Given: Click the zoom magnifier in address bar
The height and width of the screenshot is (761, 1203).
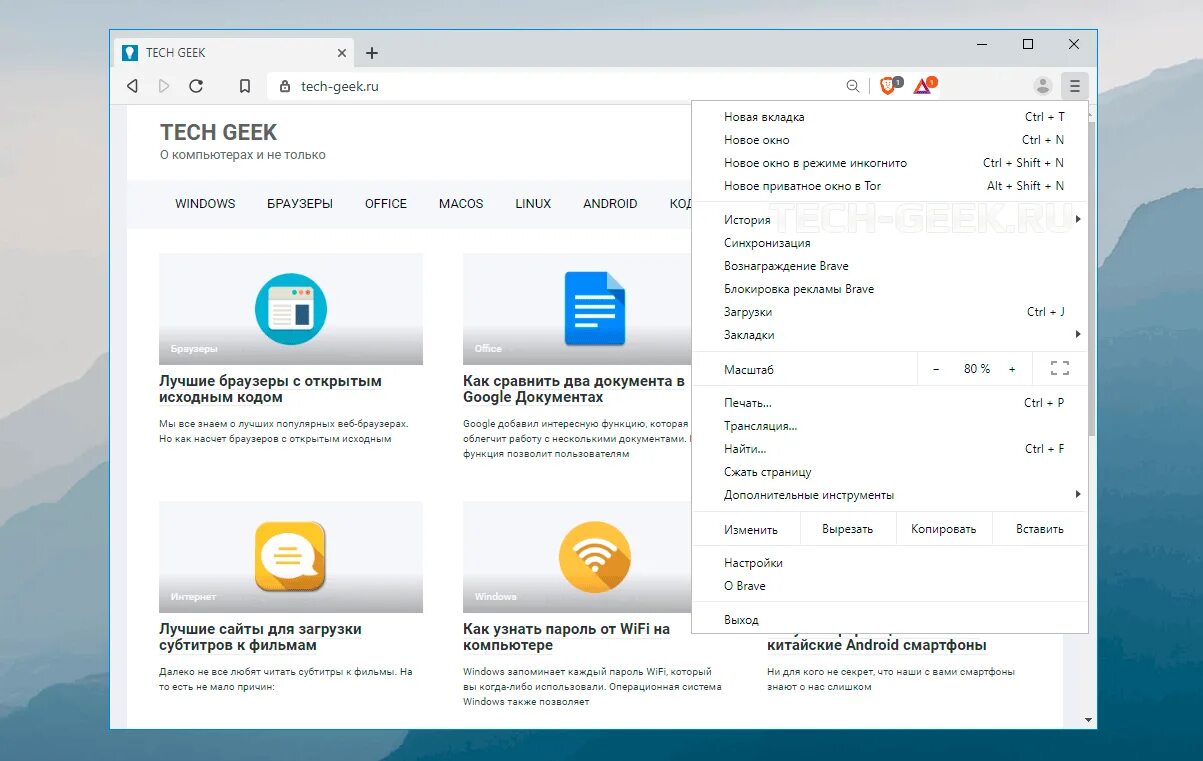Looking at the screenshot, I should pos(853,86).
